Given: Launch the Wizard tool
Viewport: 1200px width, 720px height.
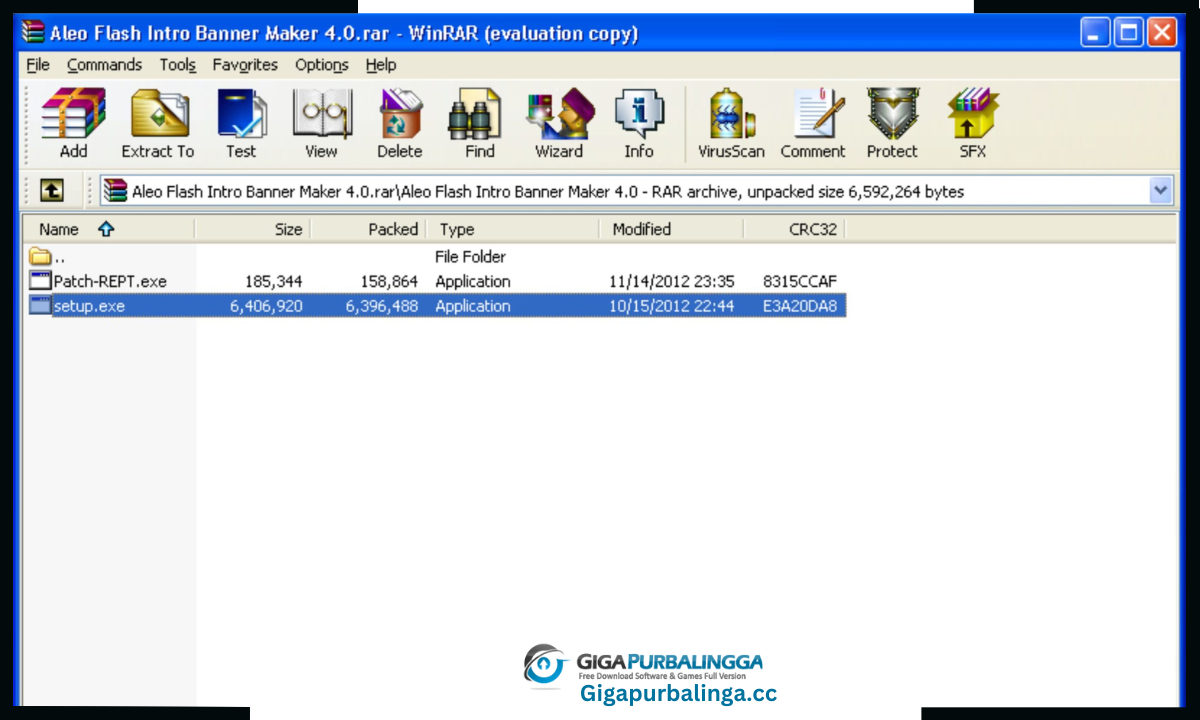Looking at the screenshot, I should click(x=559, y=123).
